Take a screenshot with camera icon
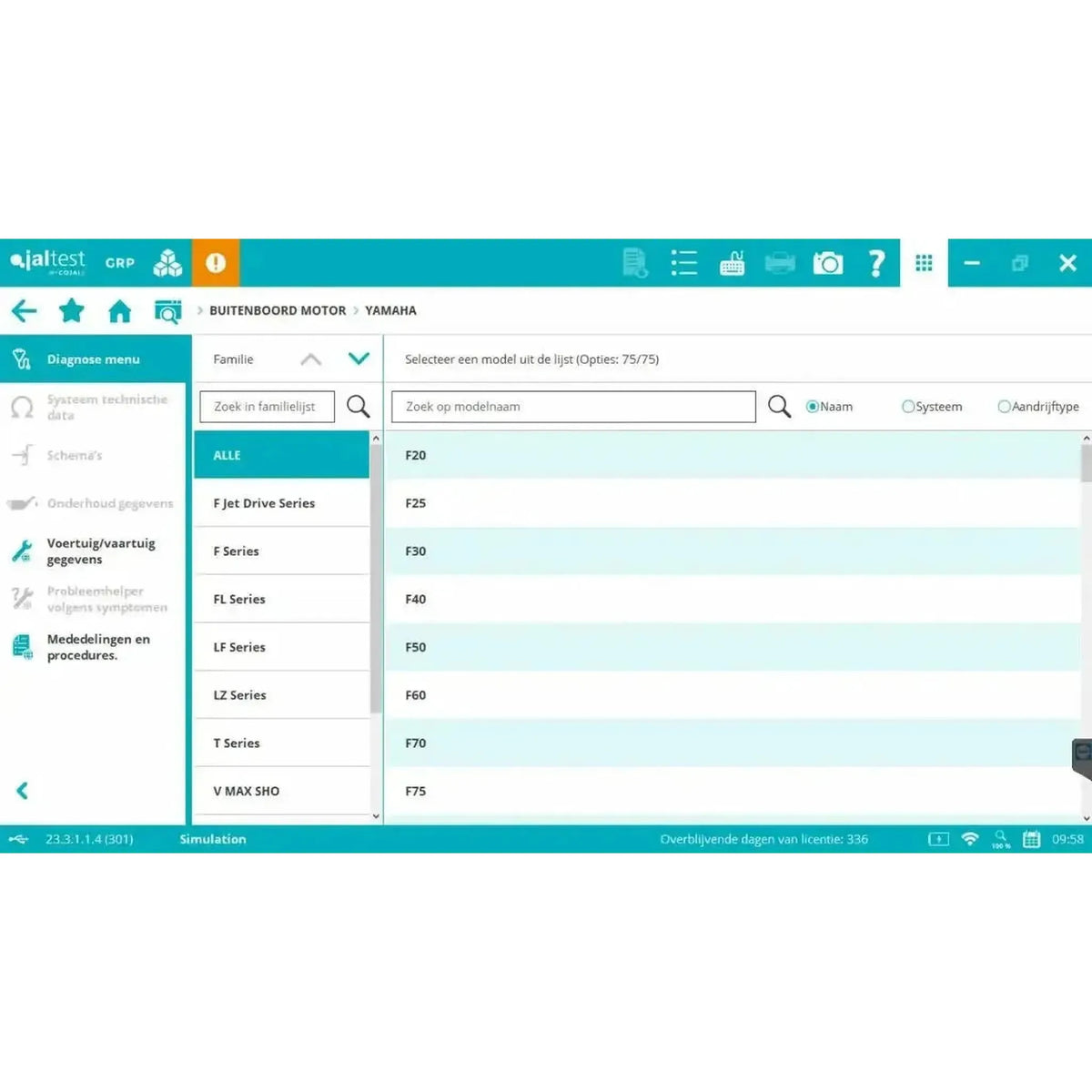 (828, 263)
